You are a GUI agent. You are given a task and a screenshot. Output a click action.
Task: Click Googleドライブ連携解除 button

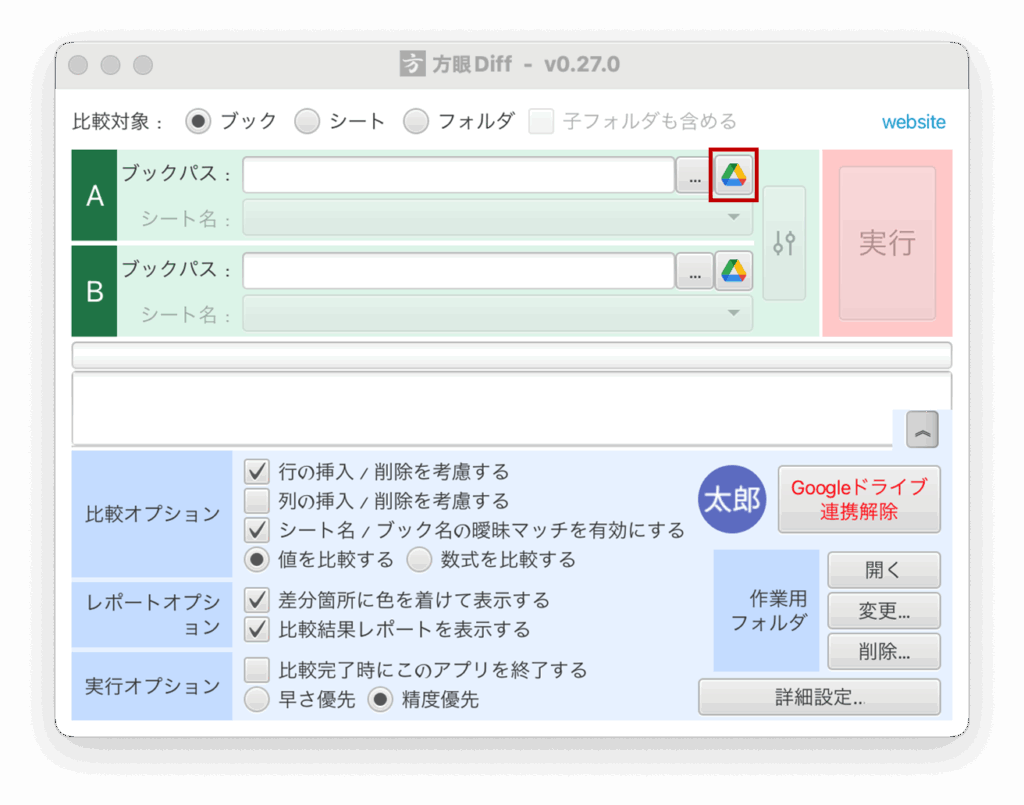pos(859,499)
